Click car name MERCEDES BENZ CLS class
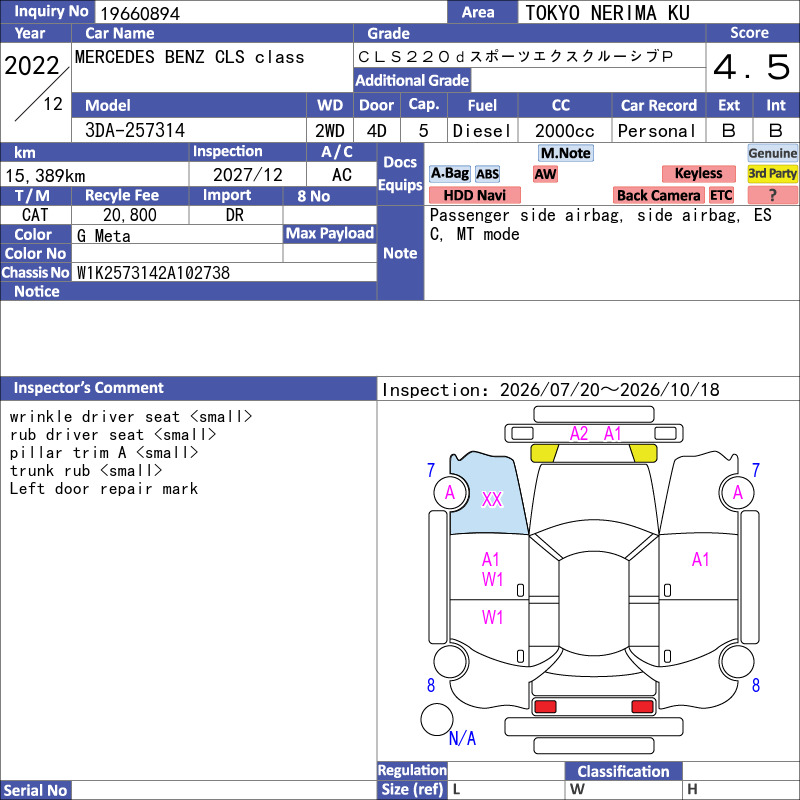The width and height of the screenshot is (800, 800). 189,57
